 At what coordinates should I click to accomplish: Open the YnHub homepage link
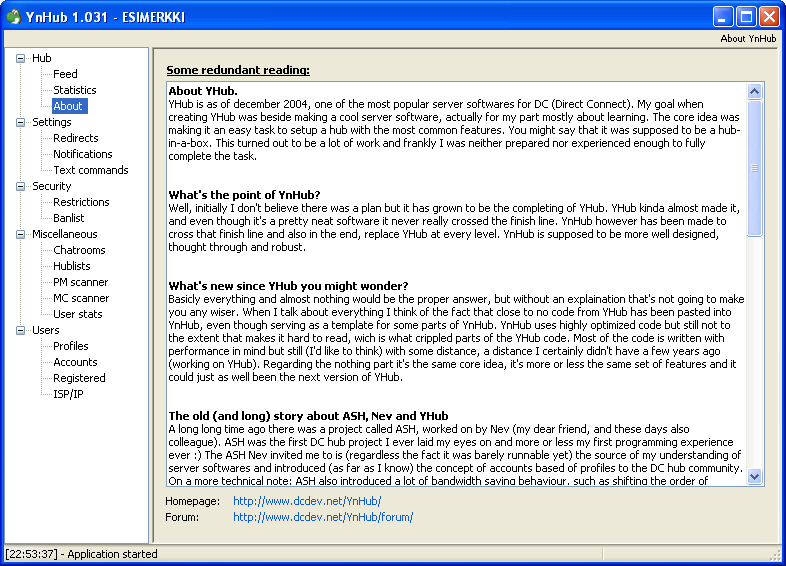coord(307,501)
